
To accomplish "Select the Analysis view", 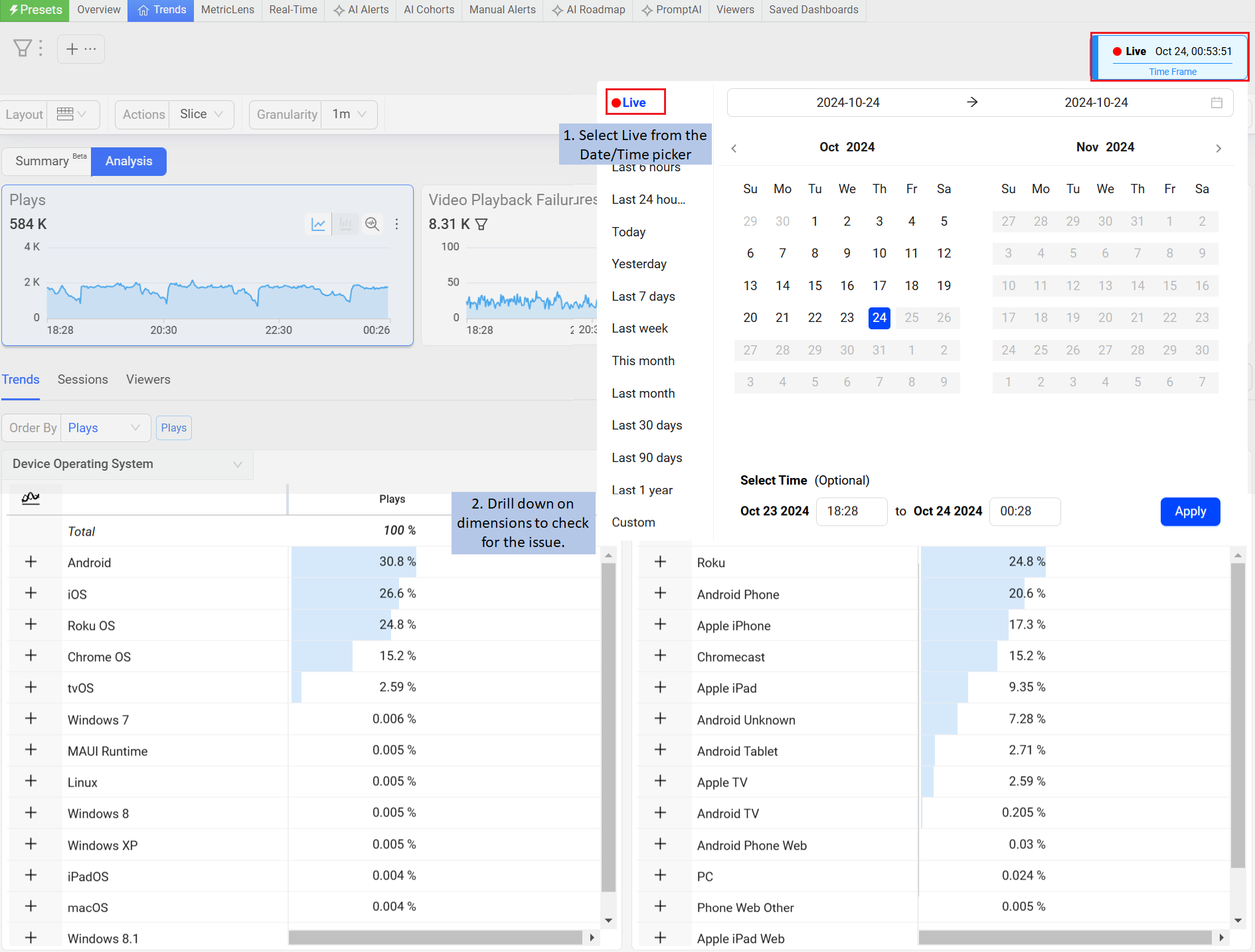I will [x=129, y=161].
